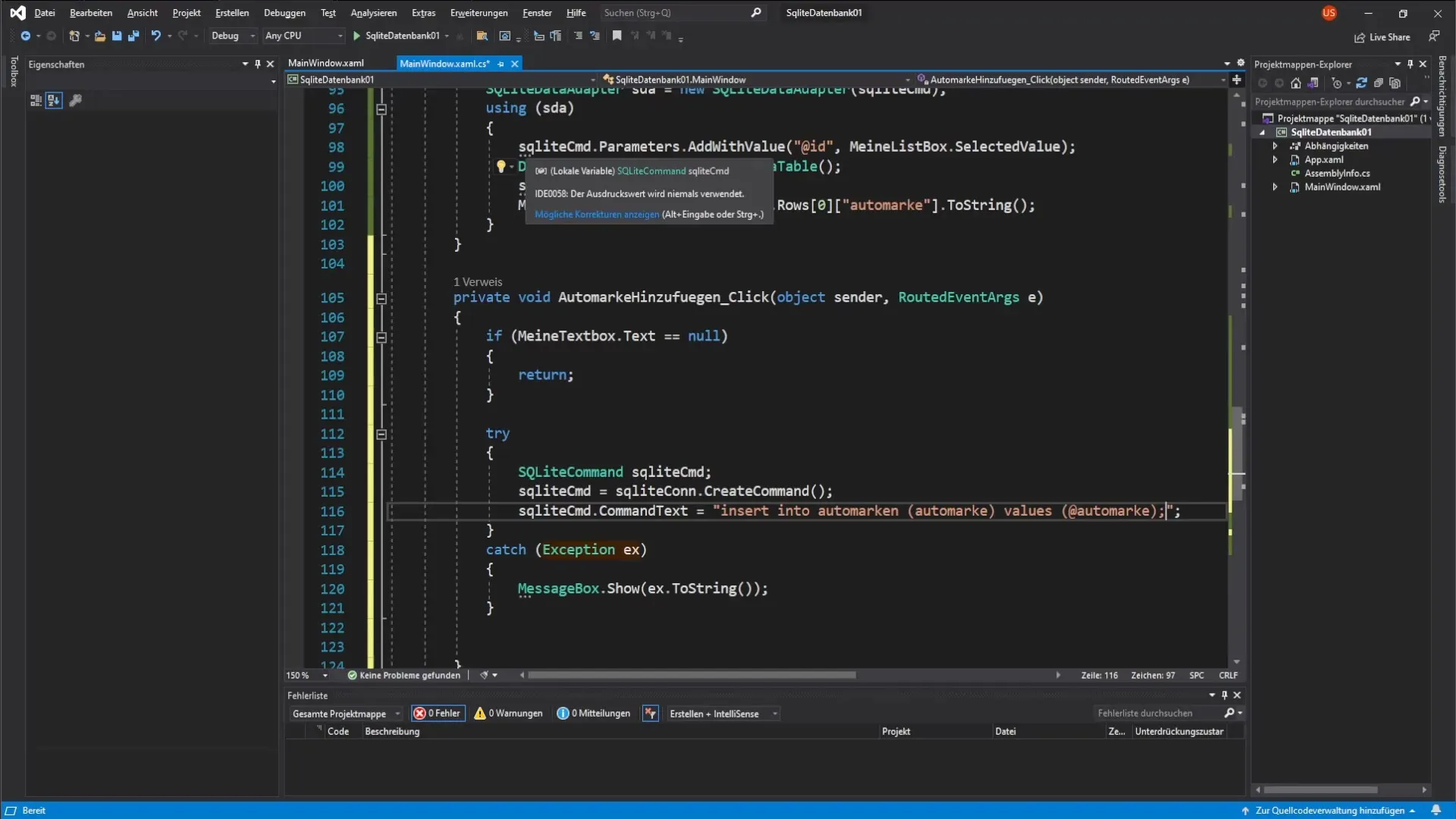Pin the Eigenschaften panel
This screenshot has width=1456, height=819.
(258, 64)
